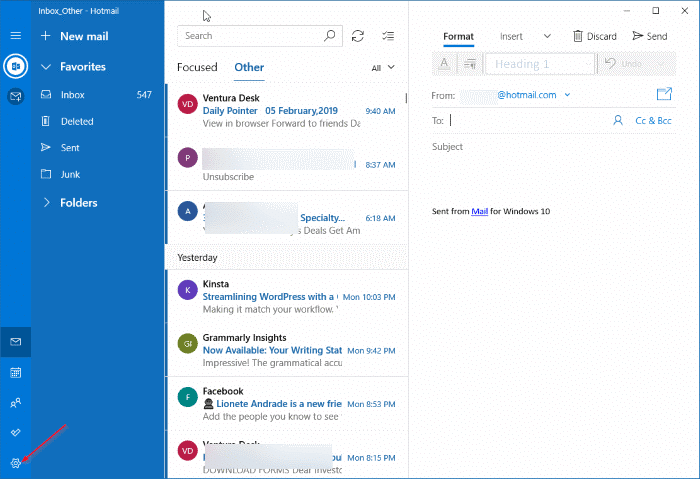Expand more ribbon tabs chevron

[547, 36]
